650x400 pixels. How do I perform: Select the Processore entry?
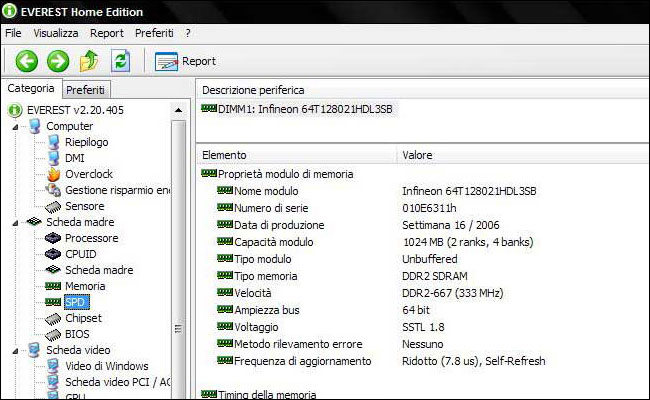(91, 238)
